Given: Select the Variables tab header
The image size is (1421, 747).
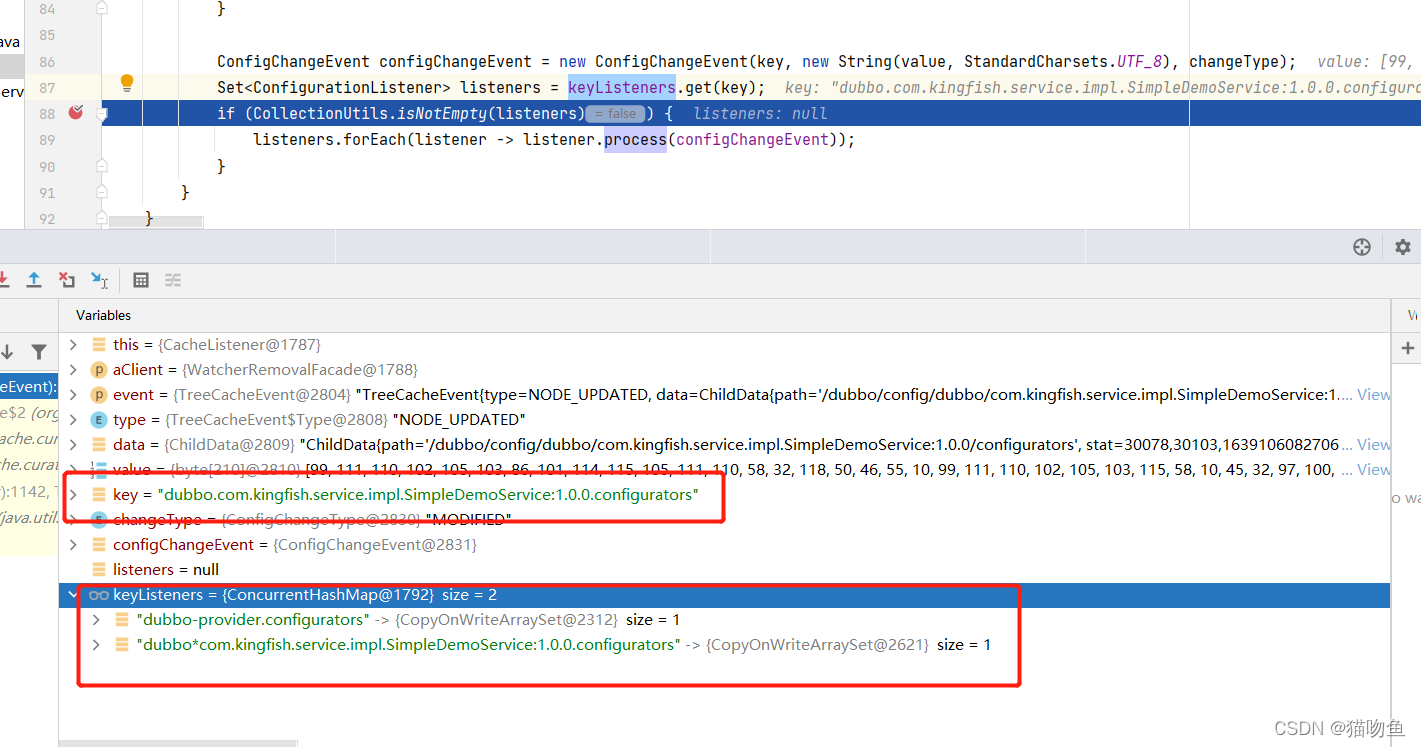Looking at the screenshot, I should tap(103, 315).
